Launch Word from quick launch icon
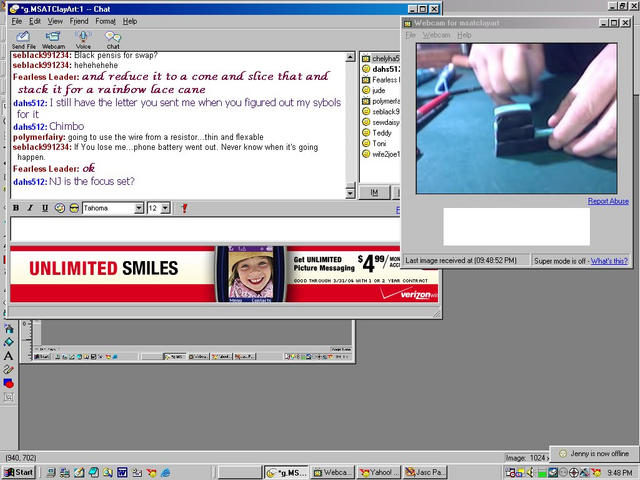The image size is (640, 480). coord(122,473)
